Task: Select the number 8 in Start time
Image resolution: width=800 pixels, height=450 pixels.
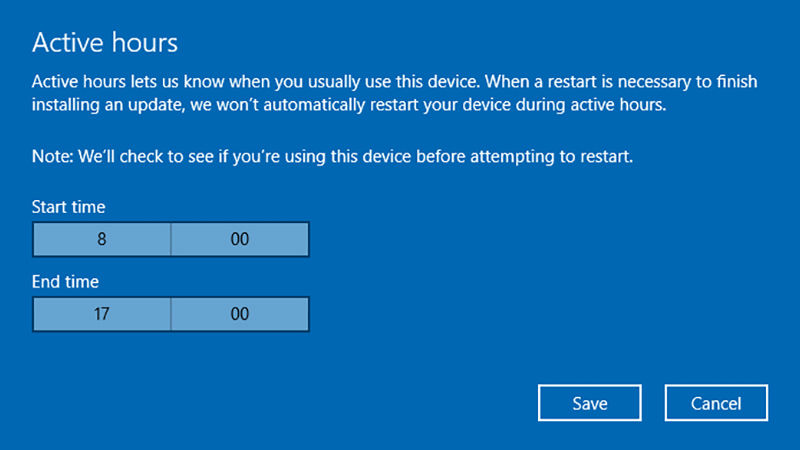Action: pos(102,240)
